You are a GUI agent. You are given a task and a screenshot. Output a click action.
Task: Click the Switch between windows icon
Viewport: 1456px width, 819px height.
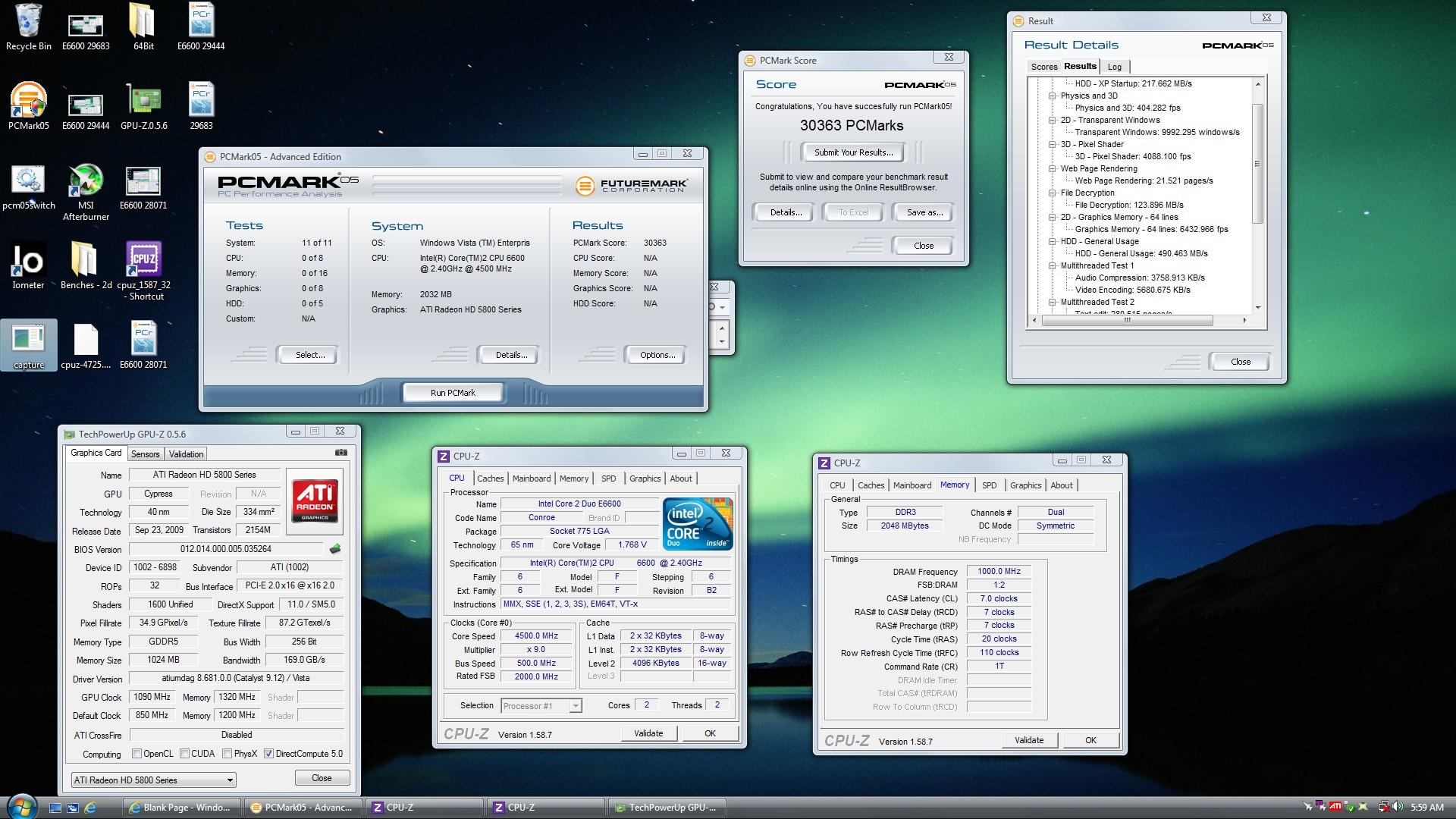pos(73,808)
